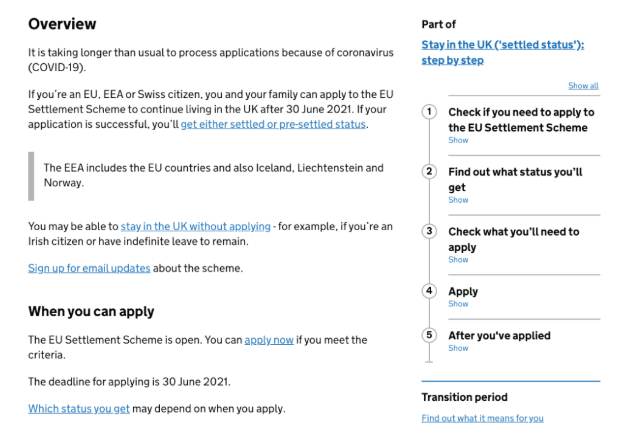The width and height of the screenshot is (628, 434).
Task: Click the step 3 circle icon
Action: 429,231
